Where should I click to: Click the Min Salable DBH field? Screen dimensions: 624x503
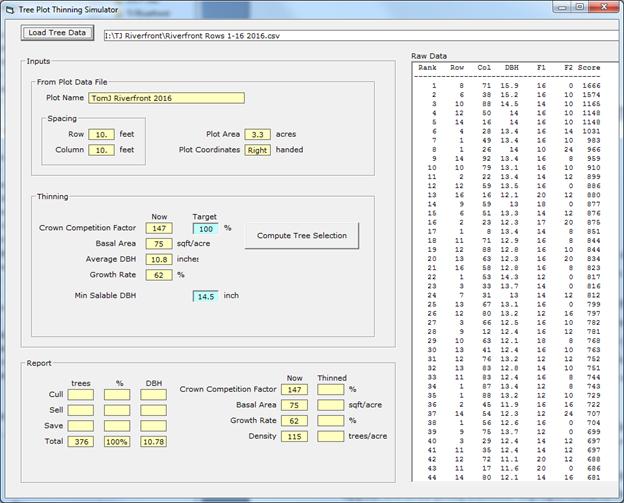(x=206, y=296)
